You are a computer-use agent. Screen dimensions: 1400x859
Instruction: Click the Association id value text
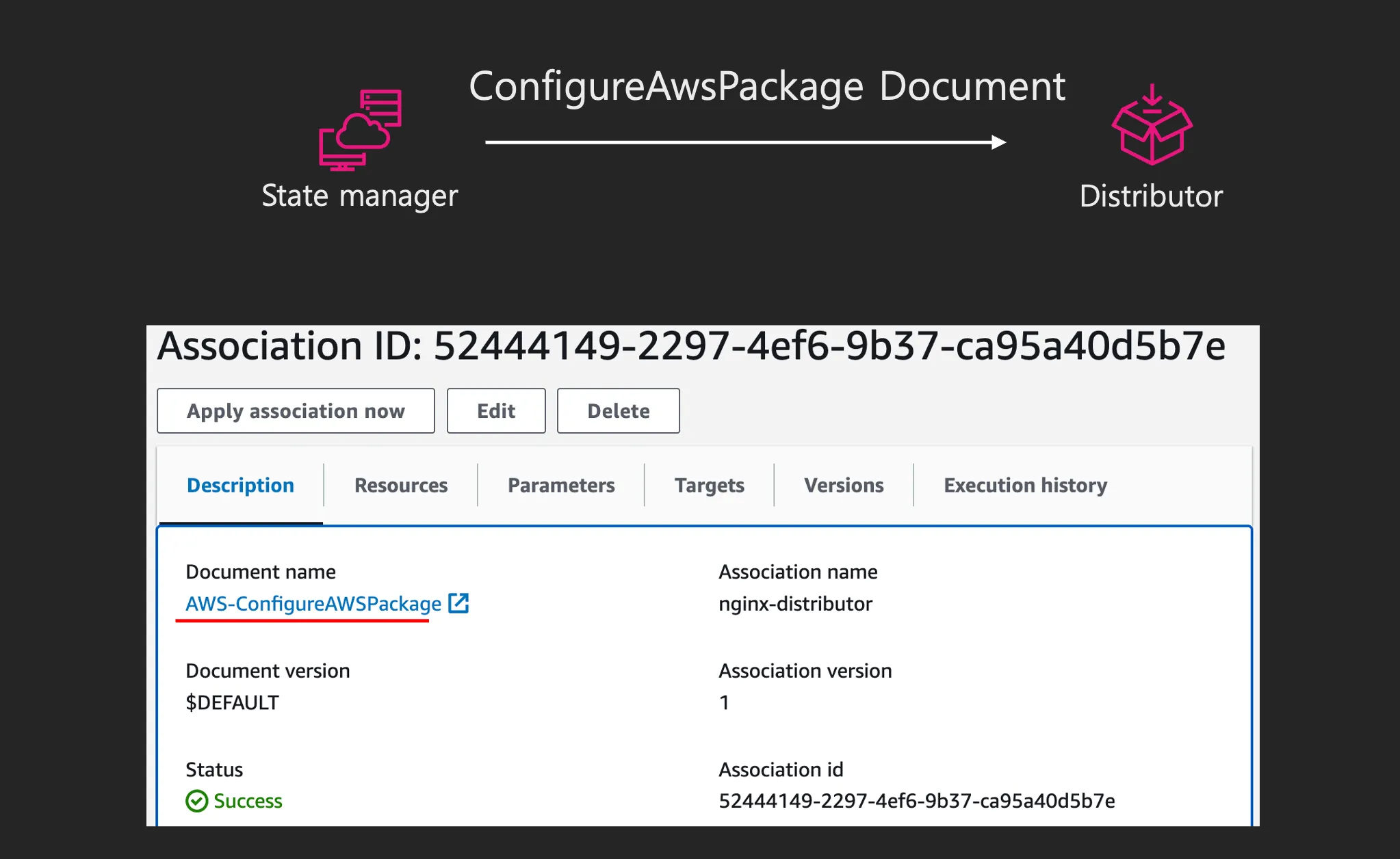pyautogui.click(x=916, y=801)
